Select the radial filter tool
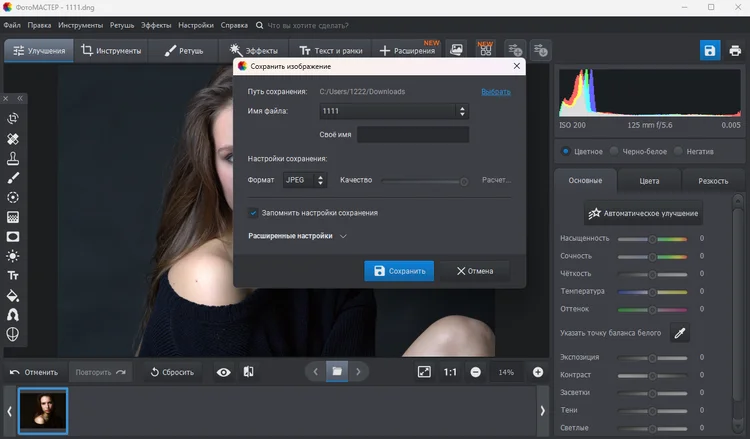Image resolution: width=750 pixels, height=439 pixels. (x=13, y=198)
